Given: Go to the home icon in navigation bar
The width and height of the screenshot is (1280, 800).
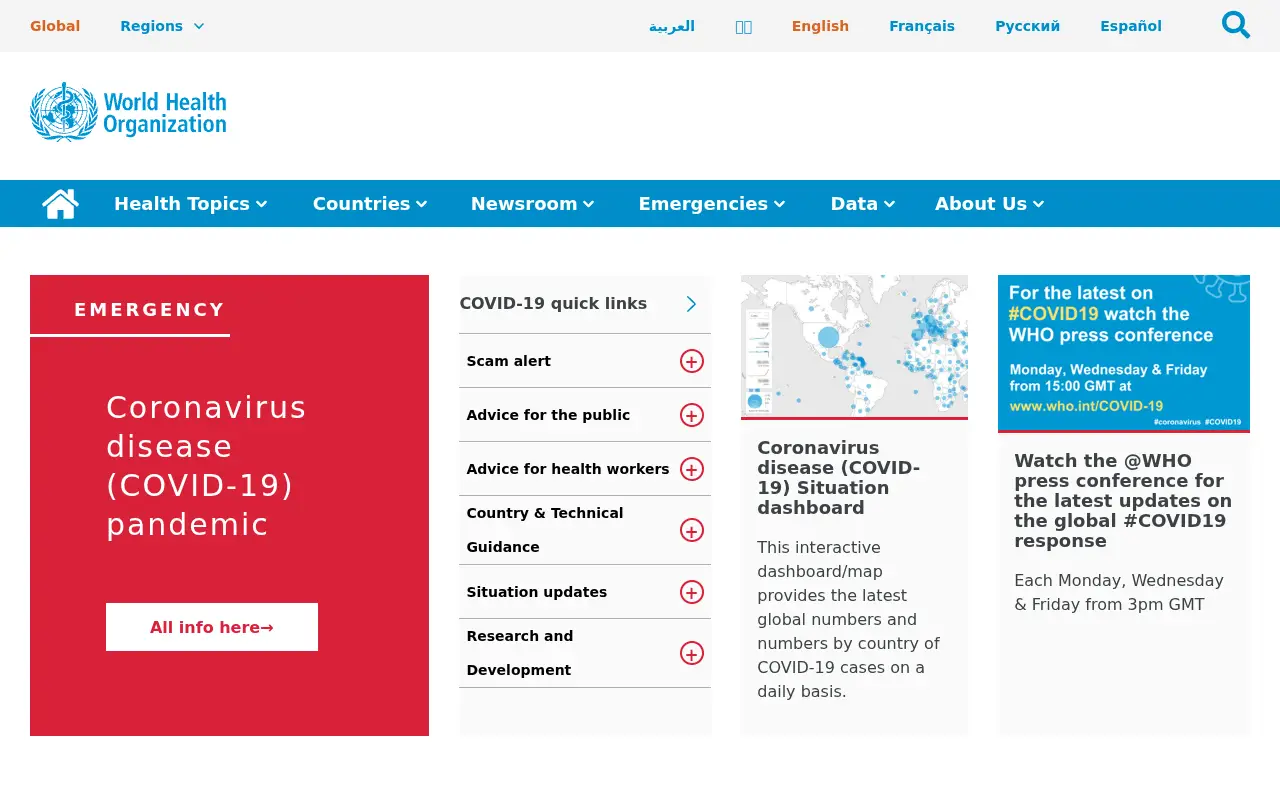Looking at the screenshot, I should [x=60, y=204].
